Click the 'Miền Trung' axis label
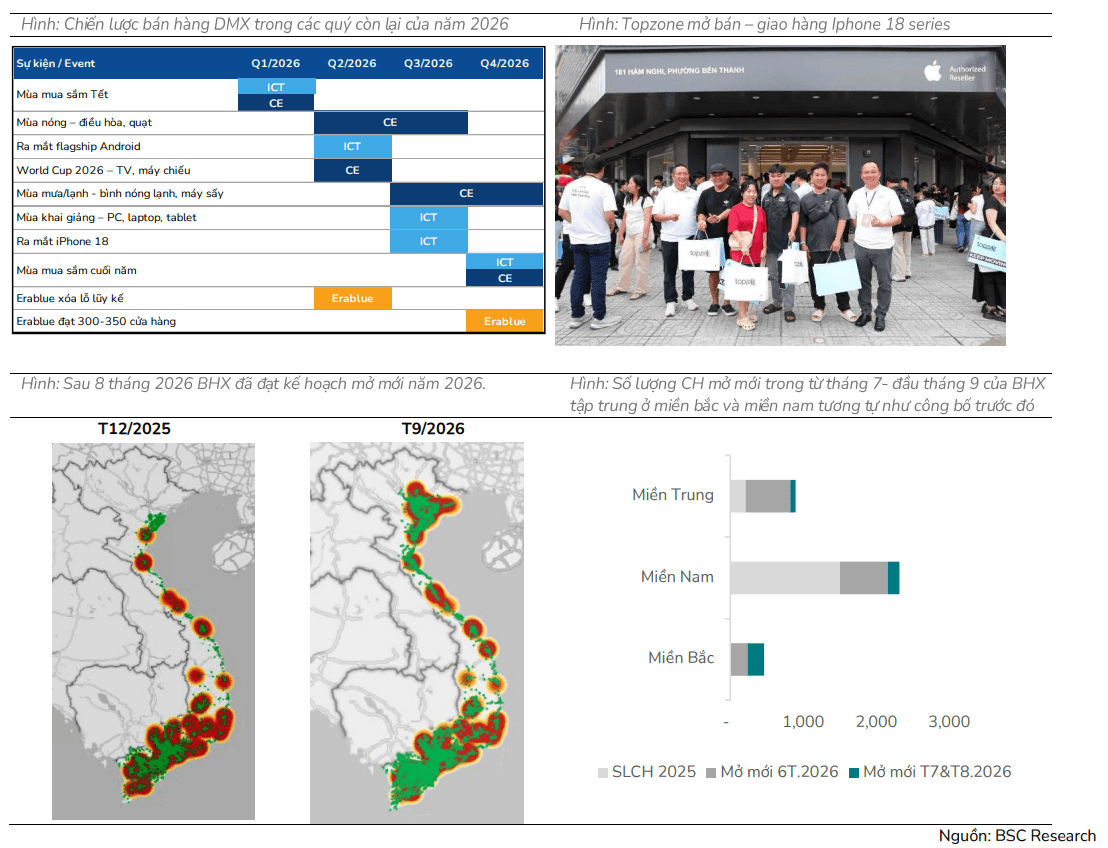This screenshot has height=848, width=1108. pos(673,495)
